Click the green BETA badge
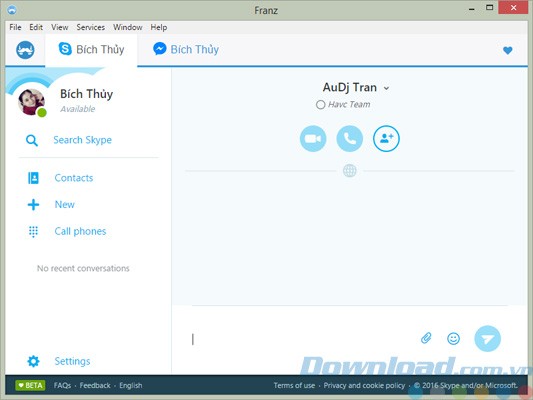This screenshot has width=533, height=400. tap(30, 385)
